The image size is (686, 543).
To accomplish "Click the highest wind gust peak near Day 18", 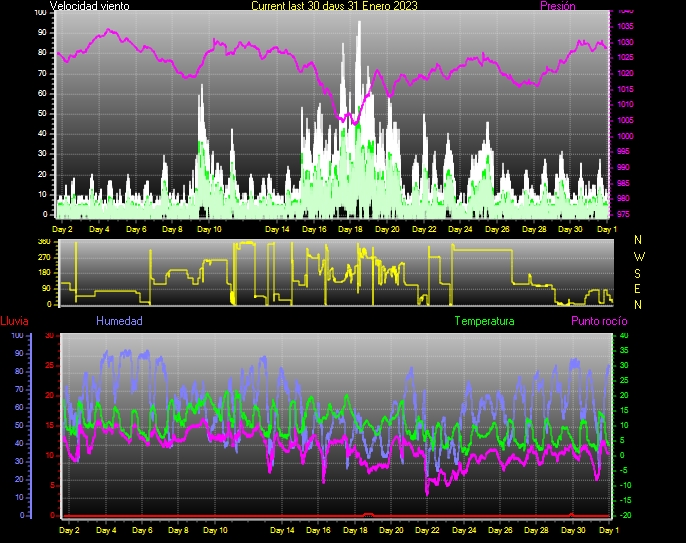I will (x=360, y=23).
